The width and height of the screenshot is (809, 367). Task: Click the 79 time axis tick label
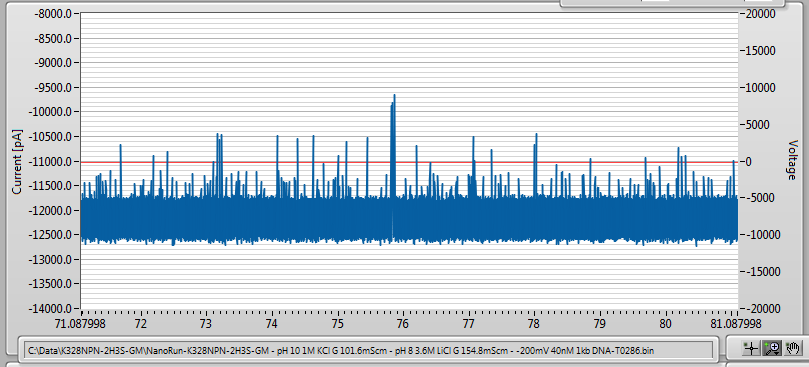tap(600, 324)
